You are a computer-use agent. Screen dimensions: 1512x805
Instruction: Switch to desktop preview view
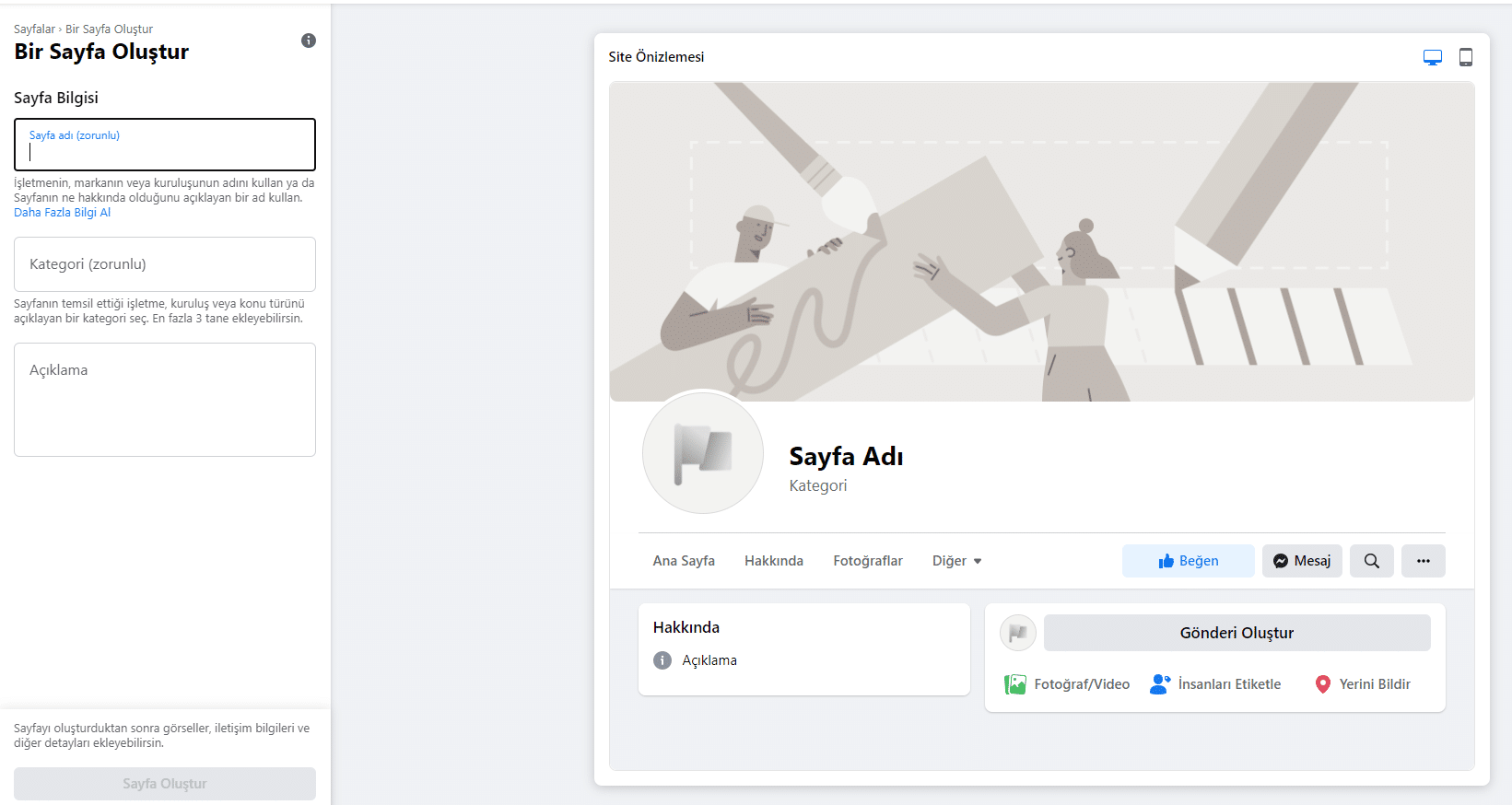(x=1432, y=57)
